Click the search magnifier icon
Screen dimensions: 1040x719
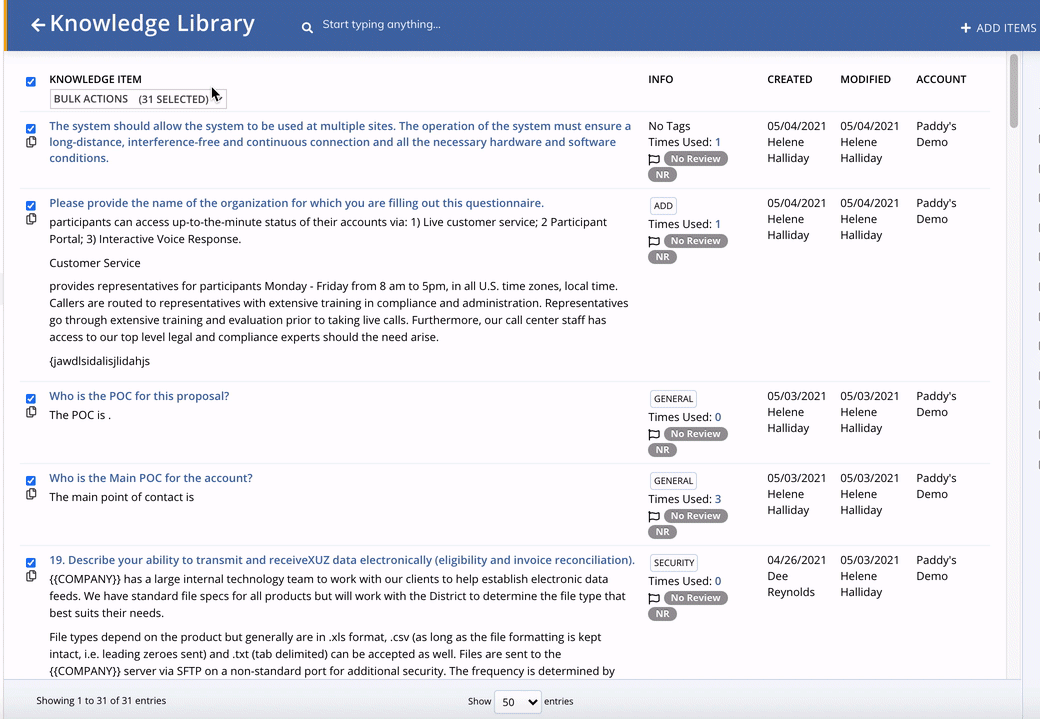click(x=307, y=27)
